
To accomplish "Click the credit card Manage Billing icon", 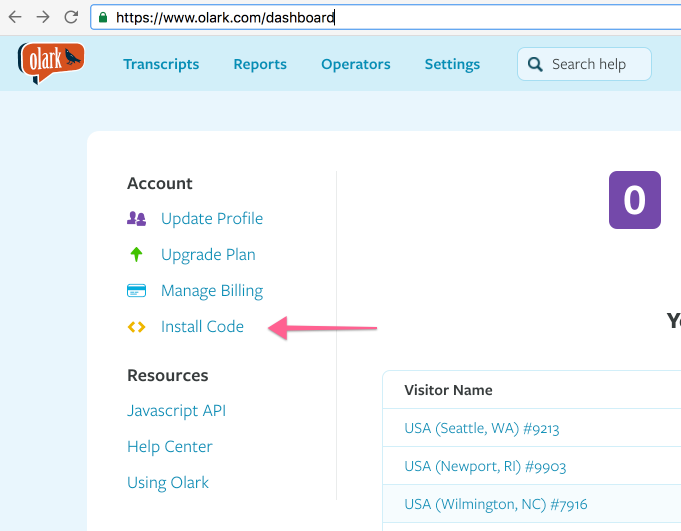I will coord(136,290).
